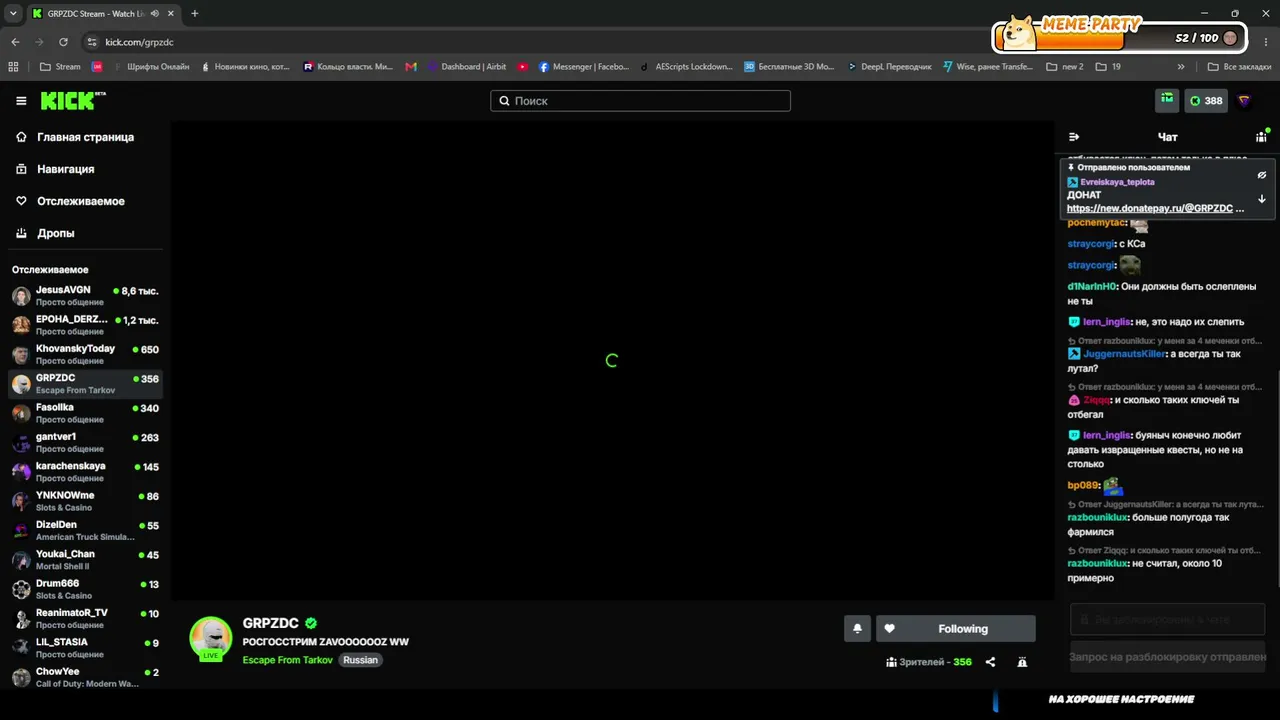This screenshot has width=1280, height=720.
Task: Click the razbouniklux reply about полгода
Action: pyautogui.click(x=1149, y=525)
